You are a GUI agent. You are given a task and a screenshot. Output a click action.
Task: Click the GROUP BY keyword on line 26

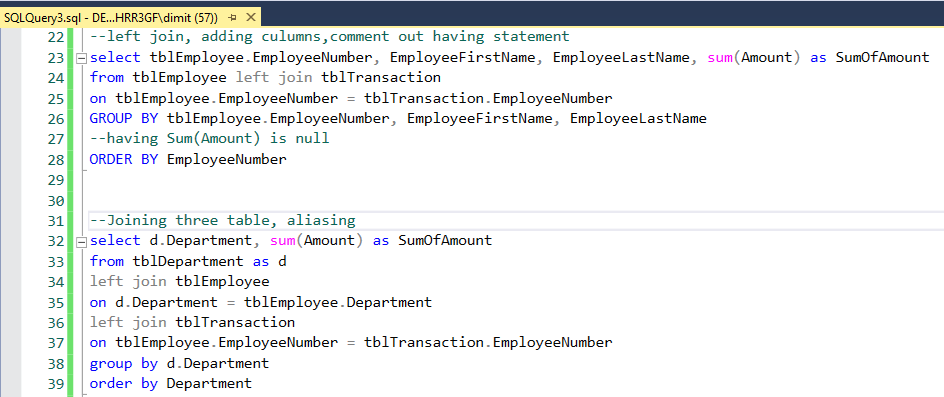(x=123, y=119)
